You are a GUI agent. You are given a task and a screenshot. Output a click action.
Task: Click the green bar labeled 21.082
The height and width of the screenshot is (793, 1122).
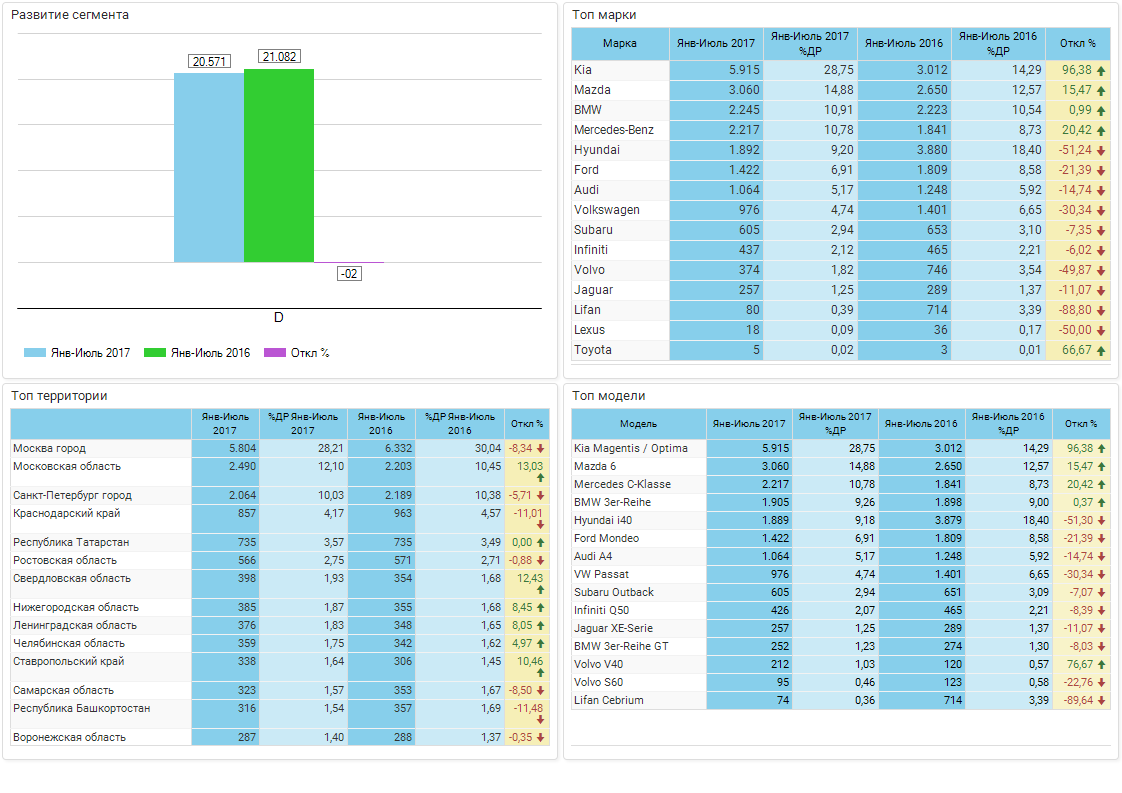[x=279, y=165]
